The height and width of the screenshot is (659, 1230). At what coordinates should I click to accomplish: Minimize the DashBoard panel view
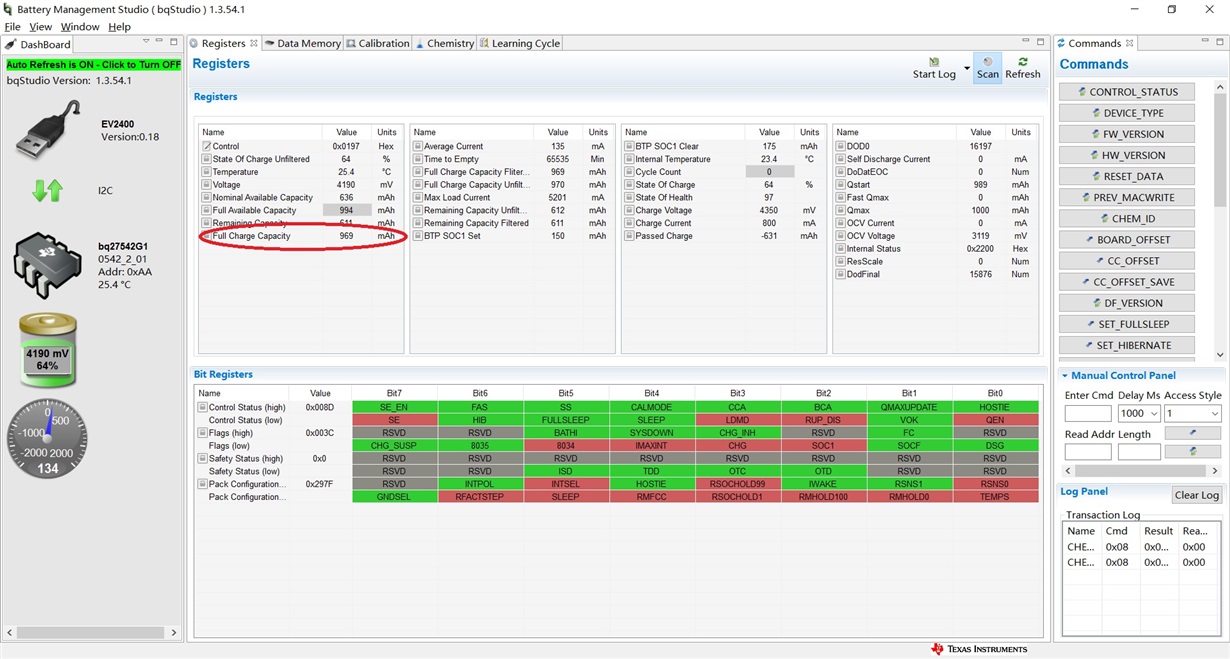pos(161,42)
